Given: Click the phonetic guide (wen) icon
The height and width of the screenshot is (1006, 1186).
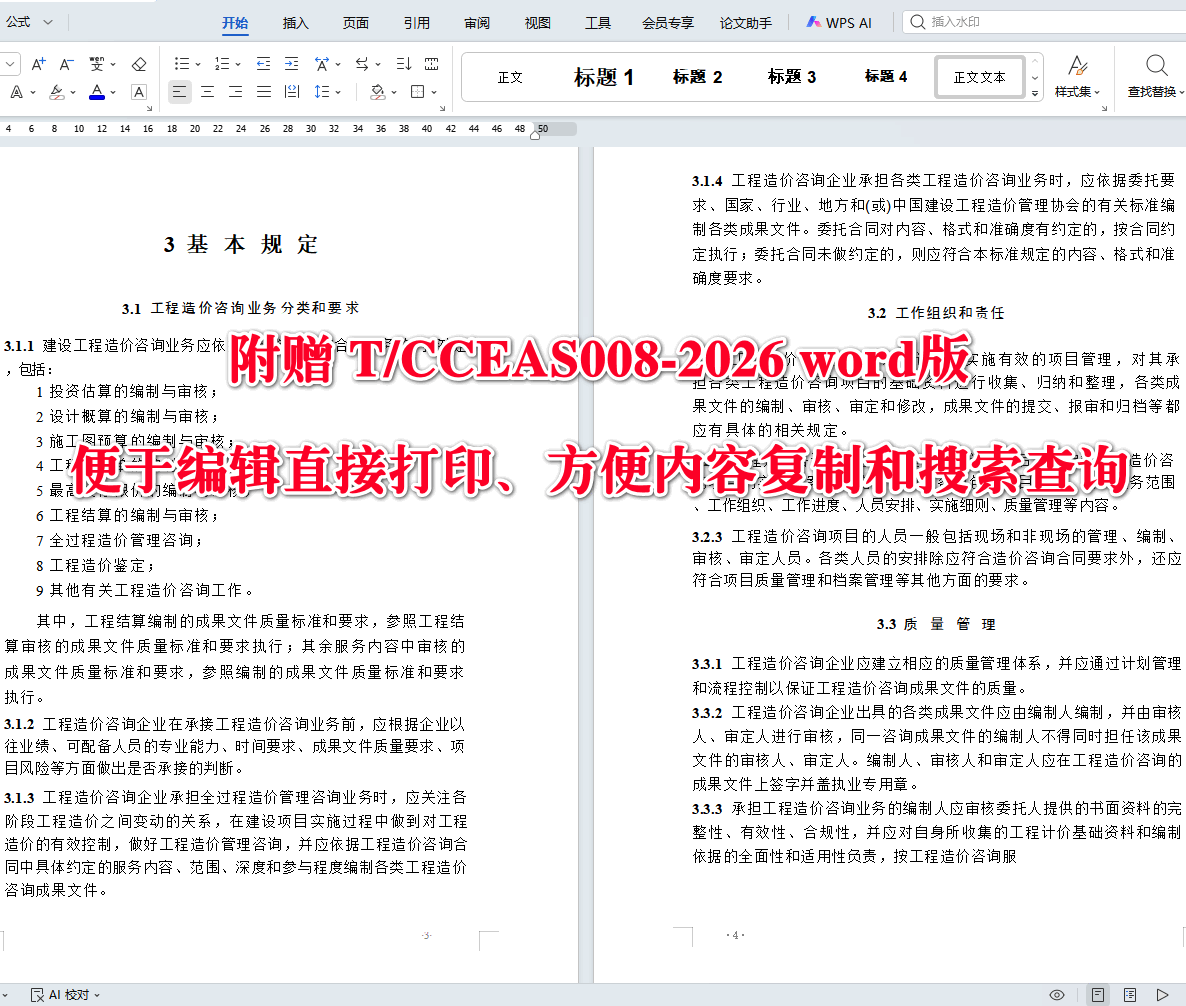Looking at the screenshot, I should tap(97, 64).
